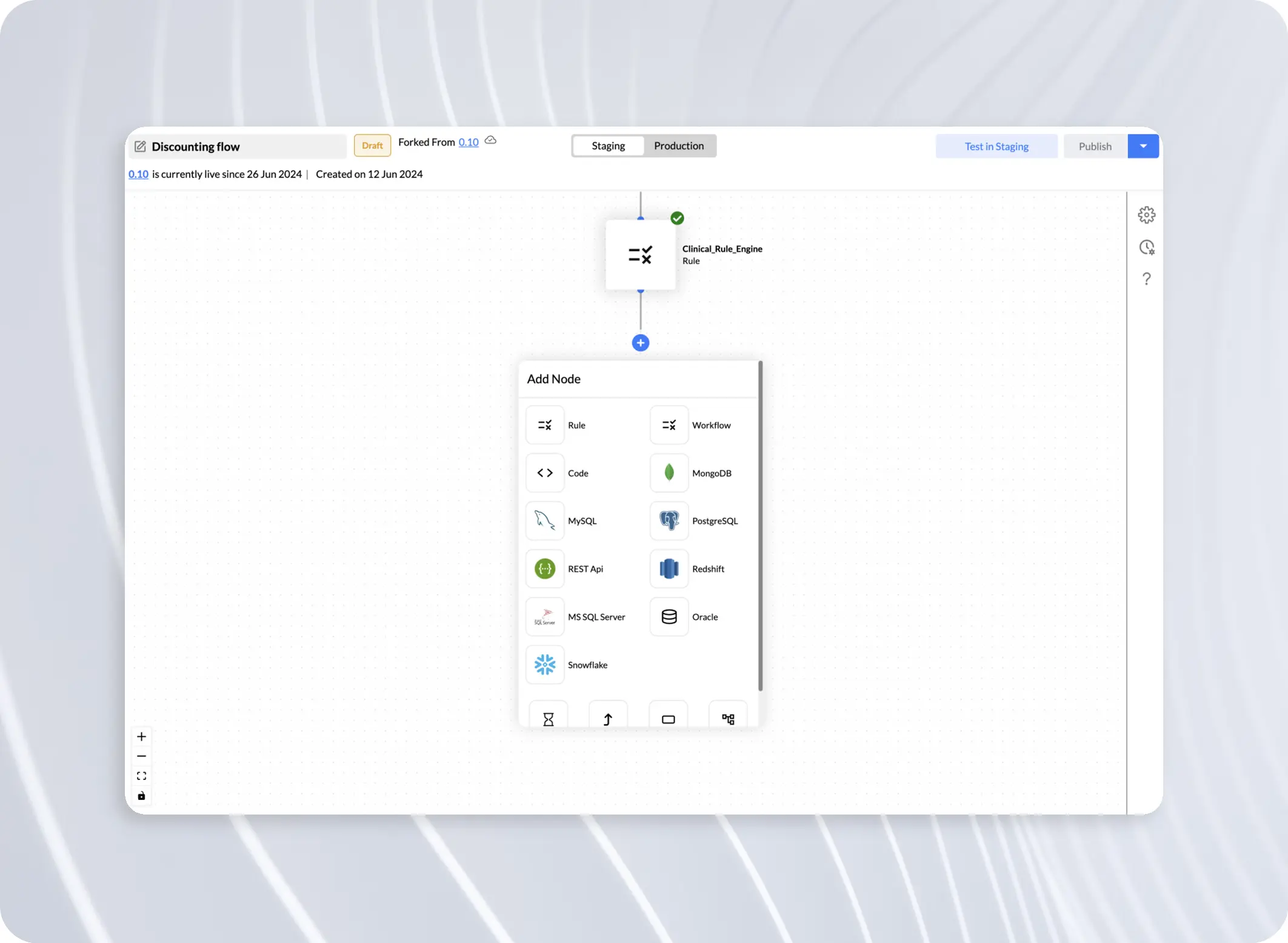The width and height of the screenshot is (1288, 943).
Task: Select the Redshift node
Action: (x=669, y=568)
